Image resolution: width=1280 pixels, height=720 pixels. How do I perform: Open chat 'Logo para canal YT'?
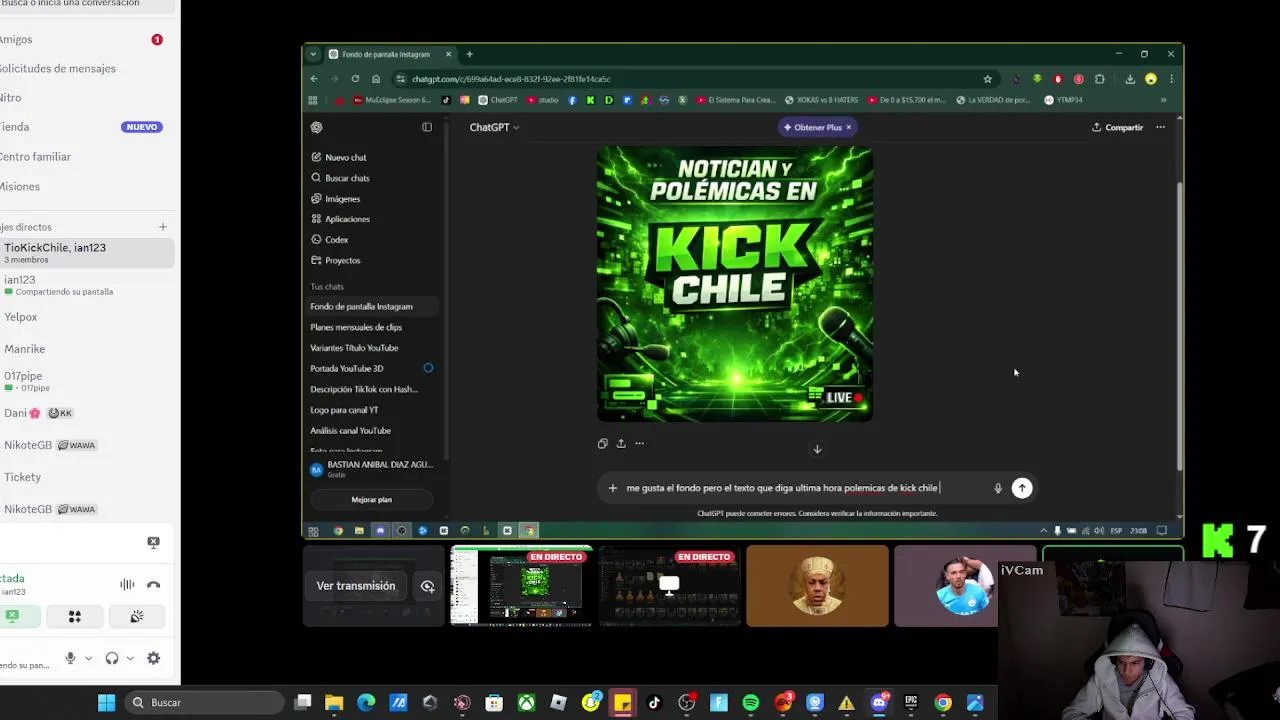(344, 410)
